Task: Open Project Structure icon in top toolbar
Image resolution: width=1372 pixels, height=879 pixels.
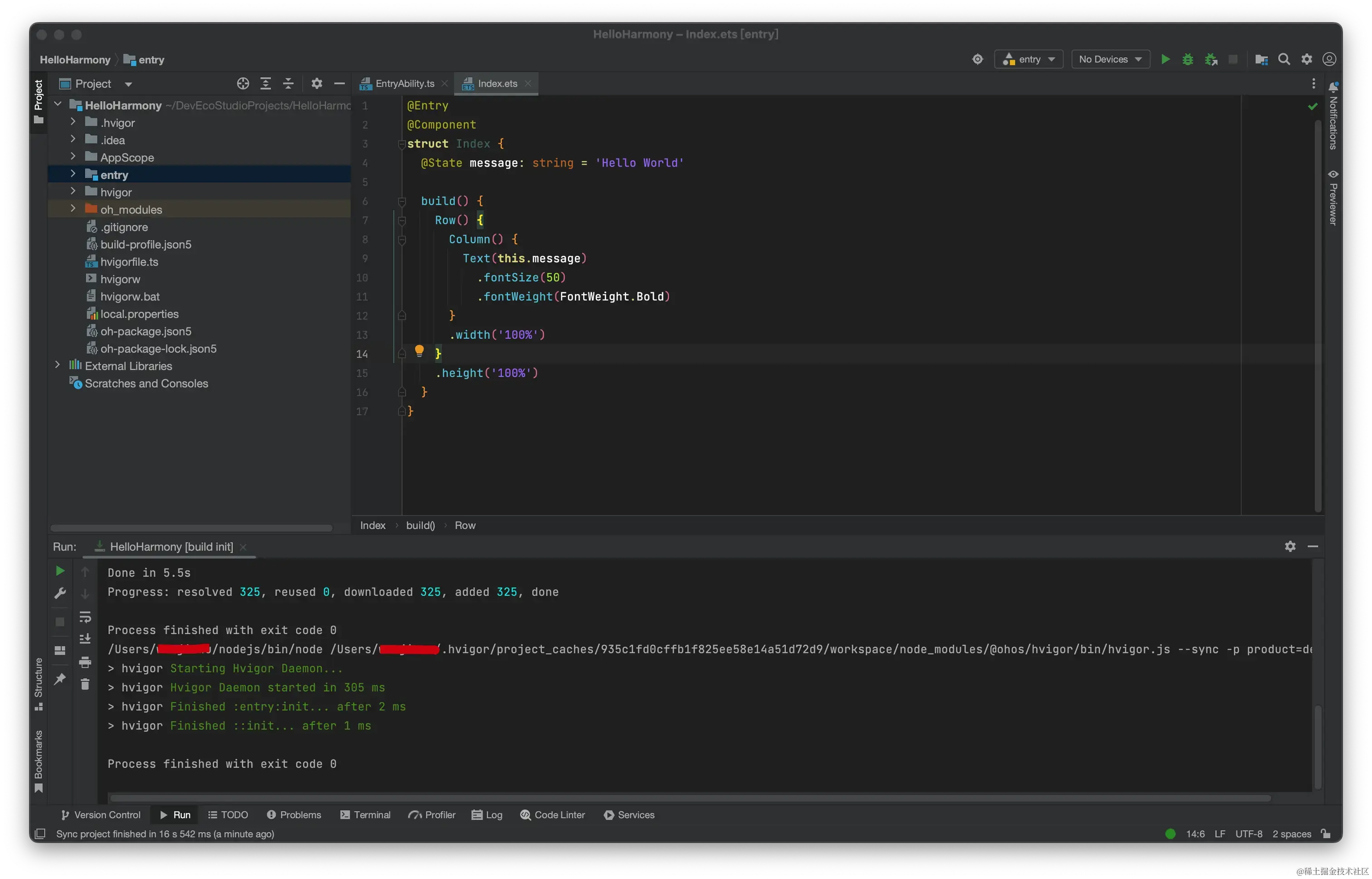Action: click(1261, 59)
